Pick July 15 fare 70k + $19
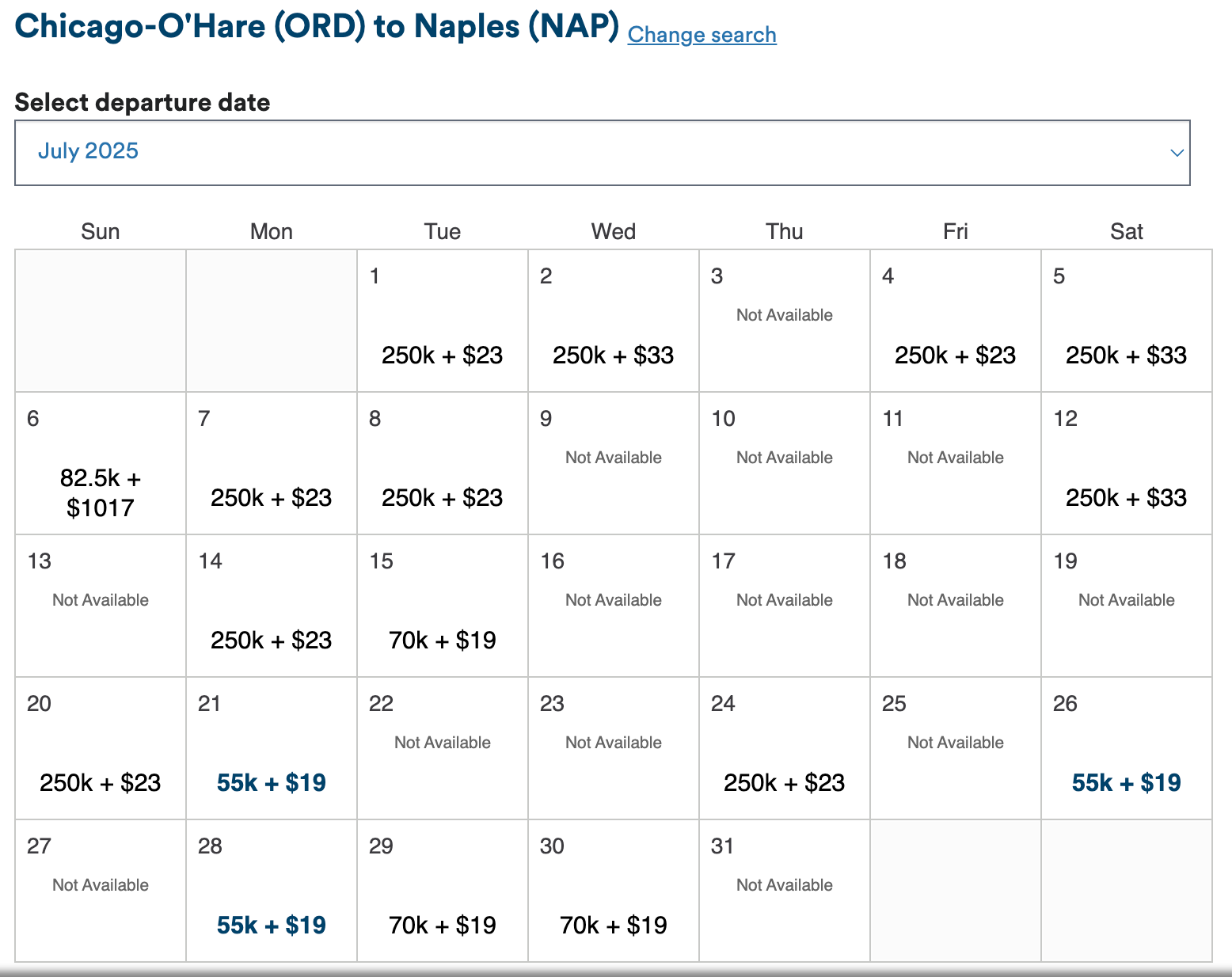Image resolution: width=1232 pixels, height=977 pixels. 442,641
